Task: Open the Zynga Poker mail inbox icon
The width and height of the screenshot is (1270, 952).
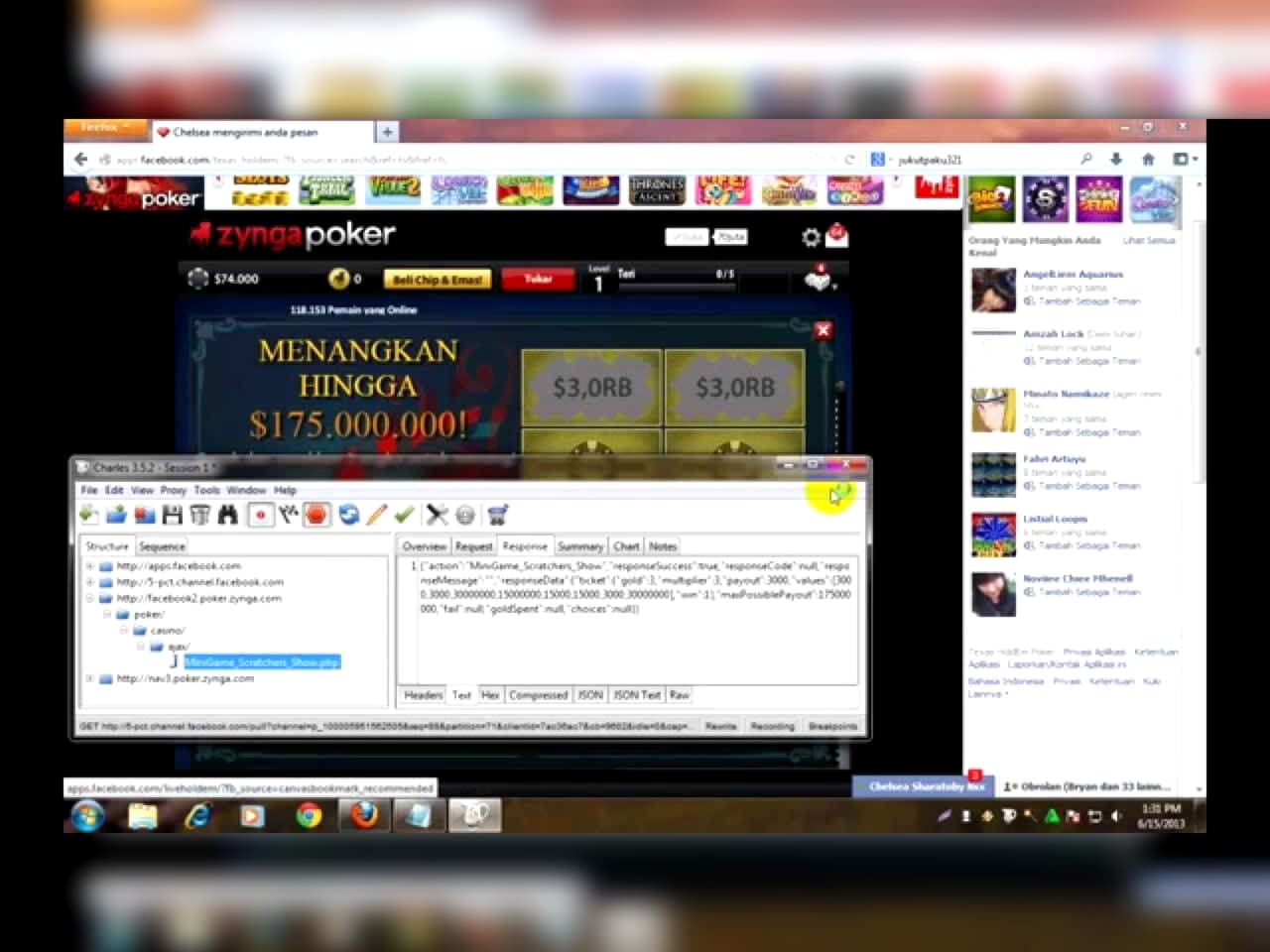Action: [x=836, y=236]
